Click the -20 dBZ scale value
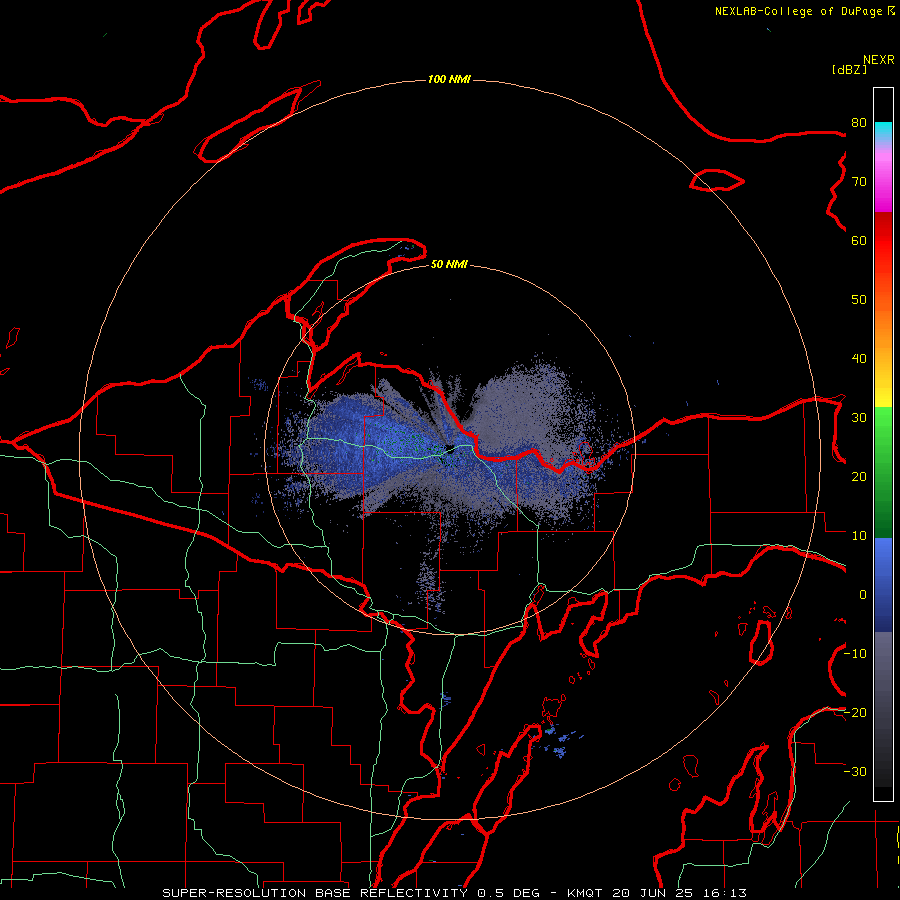Screen dimensions: 900x900 tap(855, 712)
